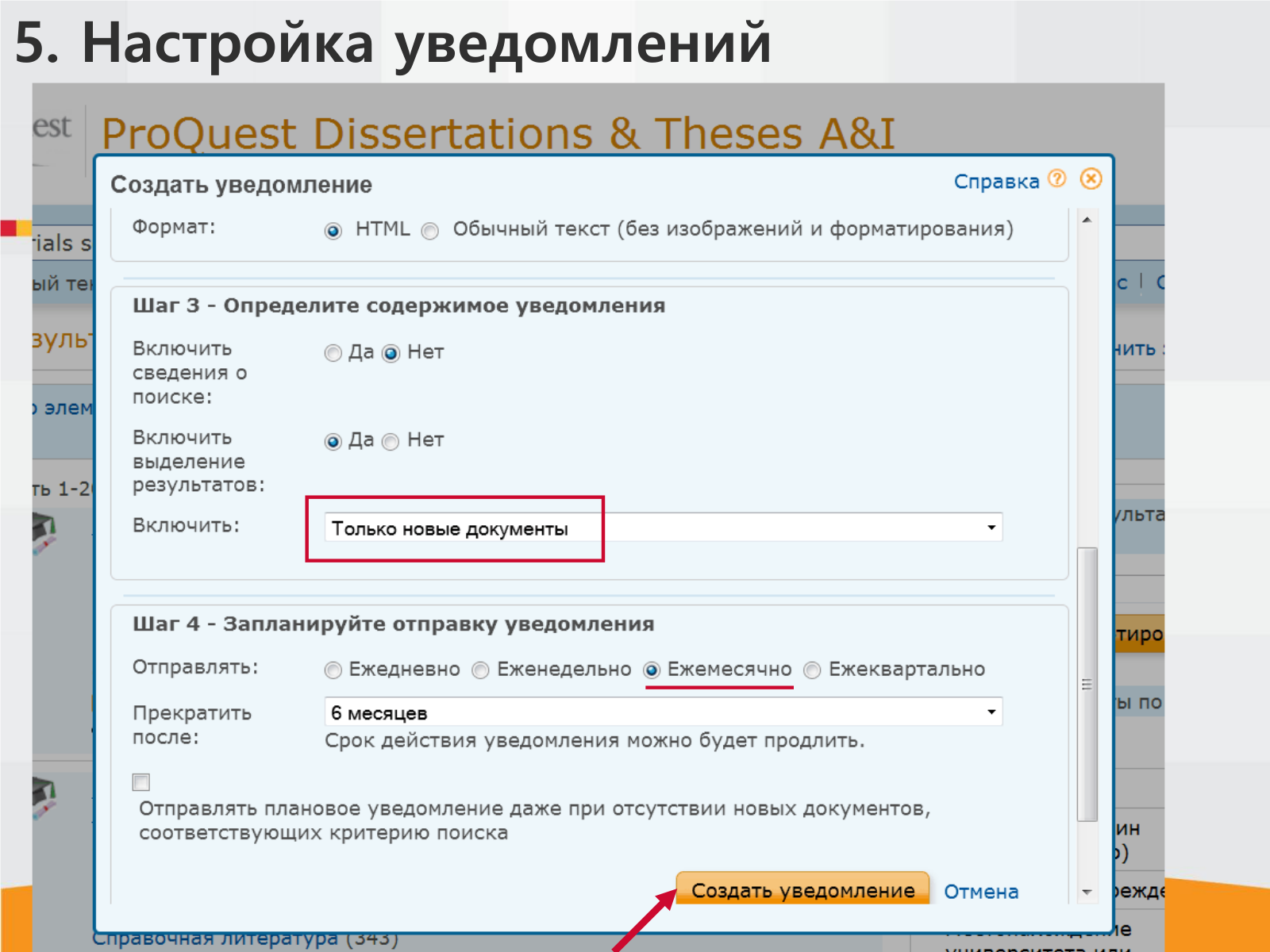The height and width of the screenshot is (952, 1270).
Task: Select Обычный текст format option
Action: pos(430,231)
